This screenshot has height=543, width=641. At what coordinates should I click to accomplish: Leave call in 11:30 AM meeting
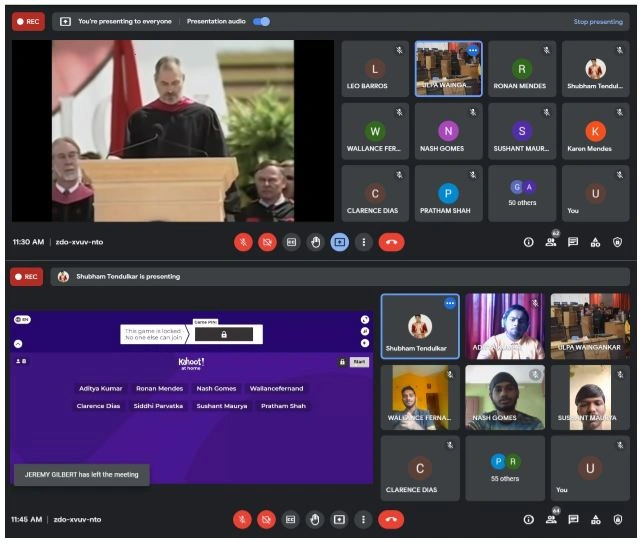(x=391, y=242)
